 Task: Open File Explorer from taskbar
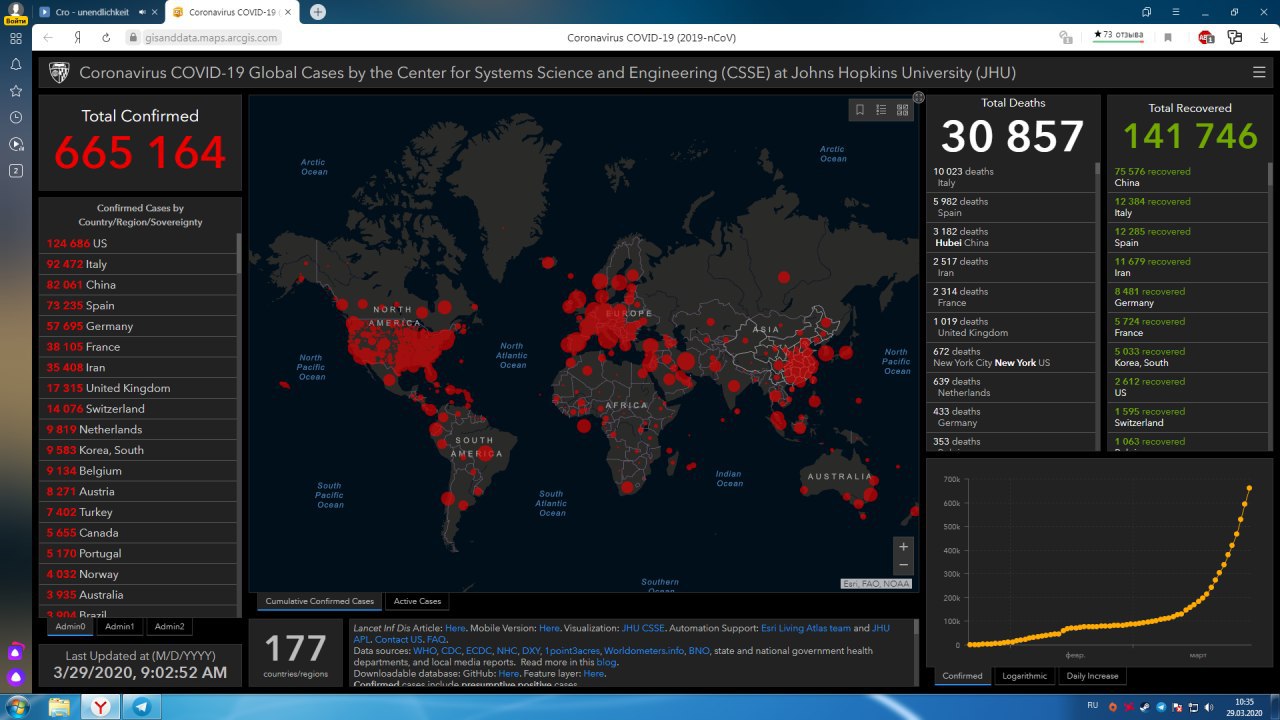click(60, 706)
